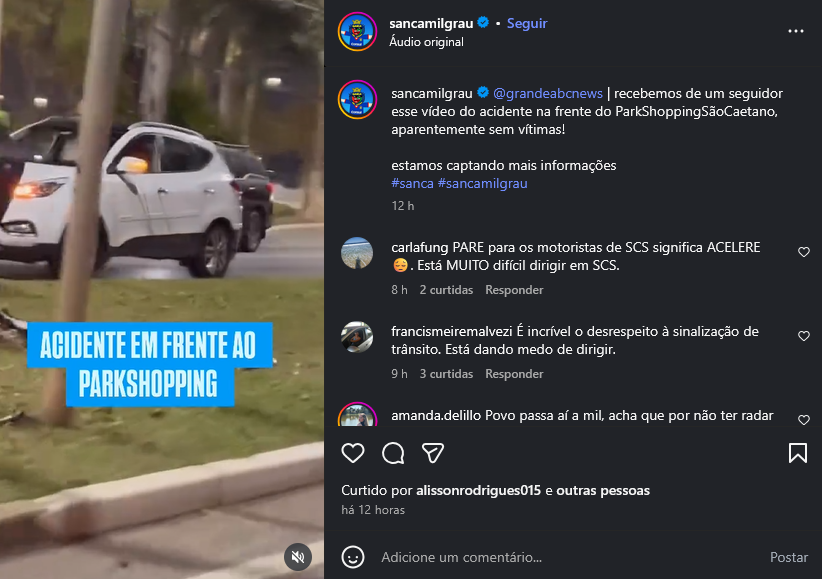822x579 pixels.
Task: Reply to carlafung's comment
Action: click(x=514, y=290)
